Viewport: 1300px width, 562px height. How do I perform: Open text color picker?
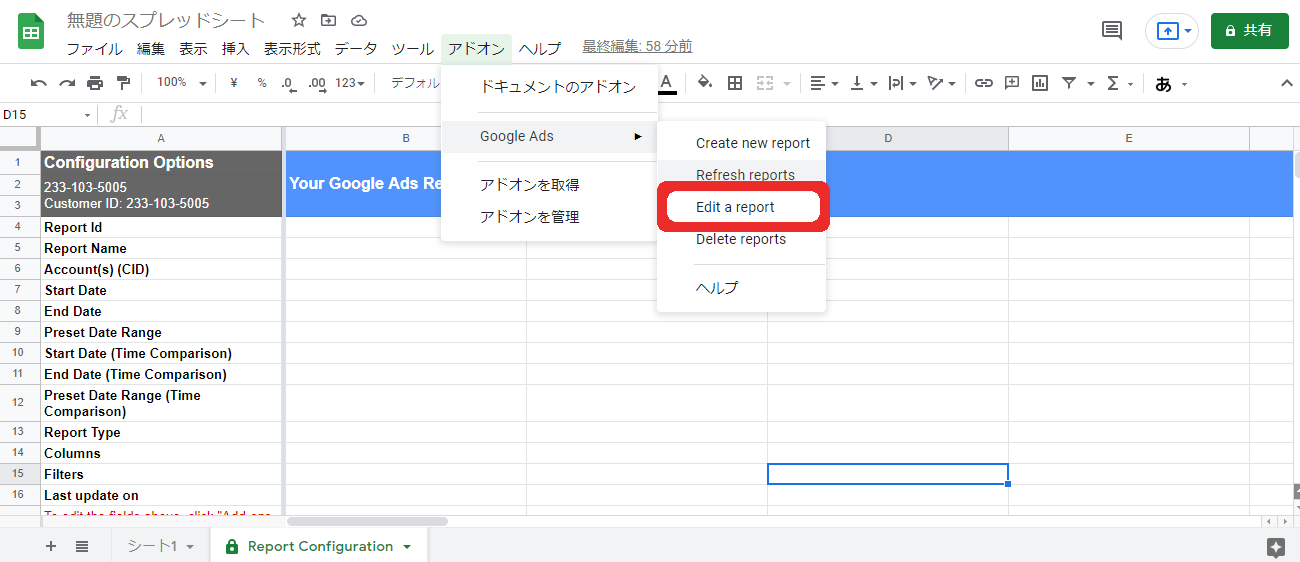666,83
